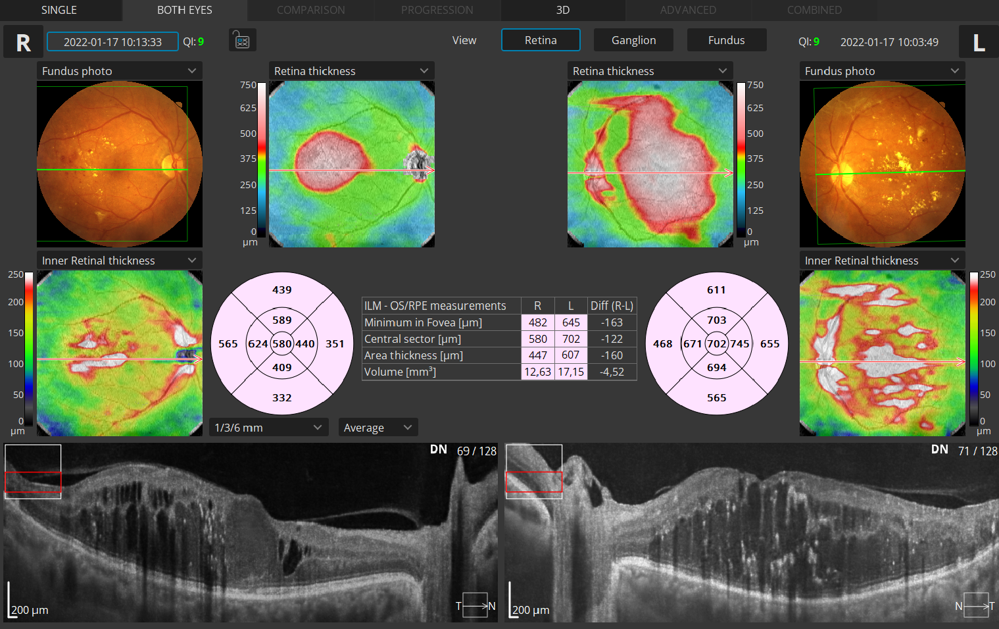
Task: Click the red overview rectangle on left B-scan
Action: (32, 480)
